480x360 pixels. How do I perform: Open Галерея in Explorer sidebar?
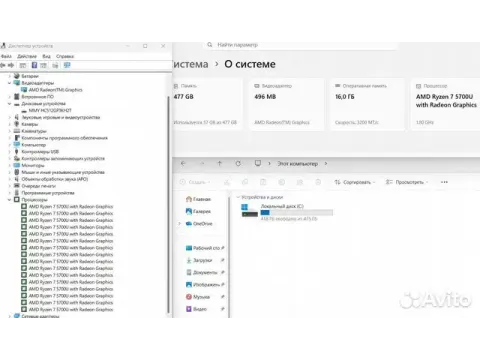[198, 211]
